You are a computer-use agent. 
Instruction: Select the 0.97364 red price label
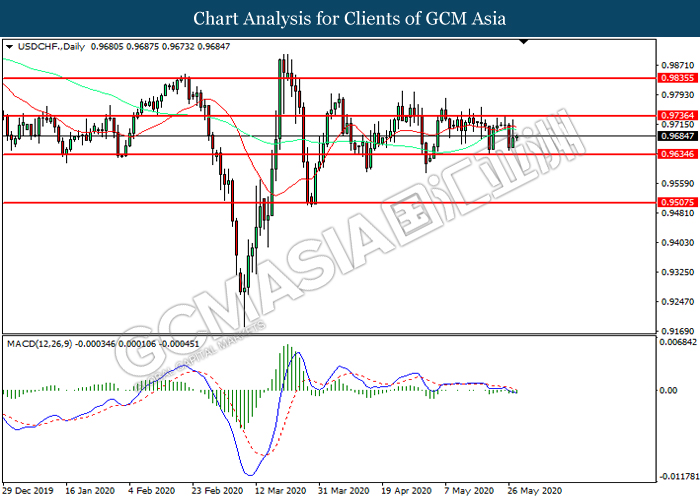tap(677, 117)
